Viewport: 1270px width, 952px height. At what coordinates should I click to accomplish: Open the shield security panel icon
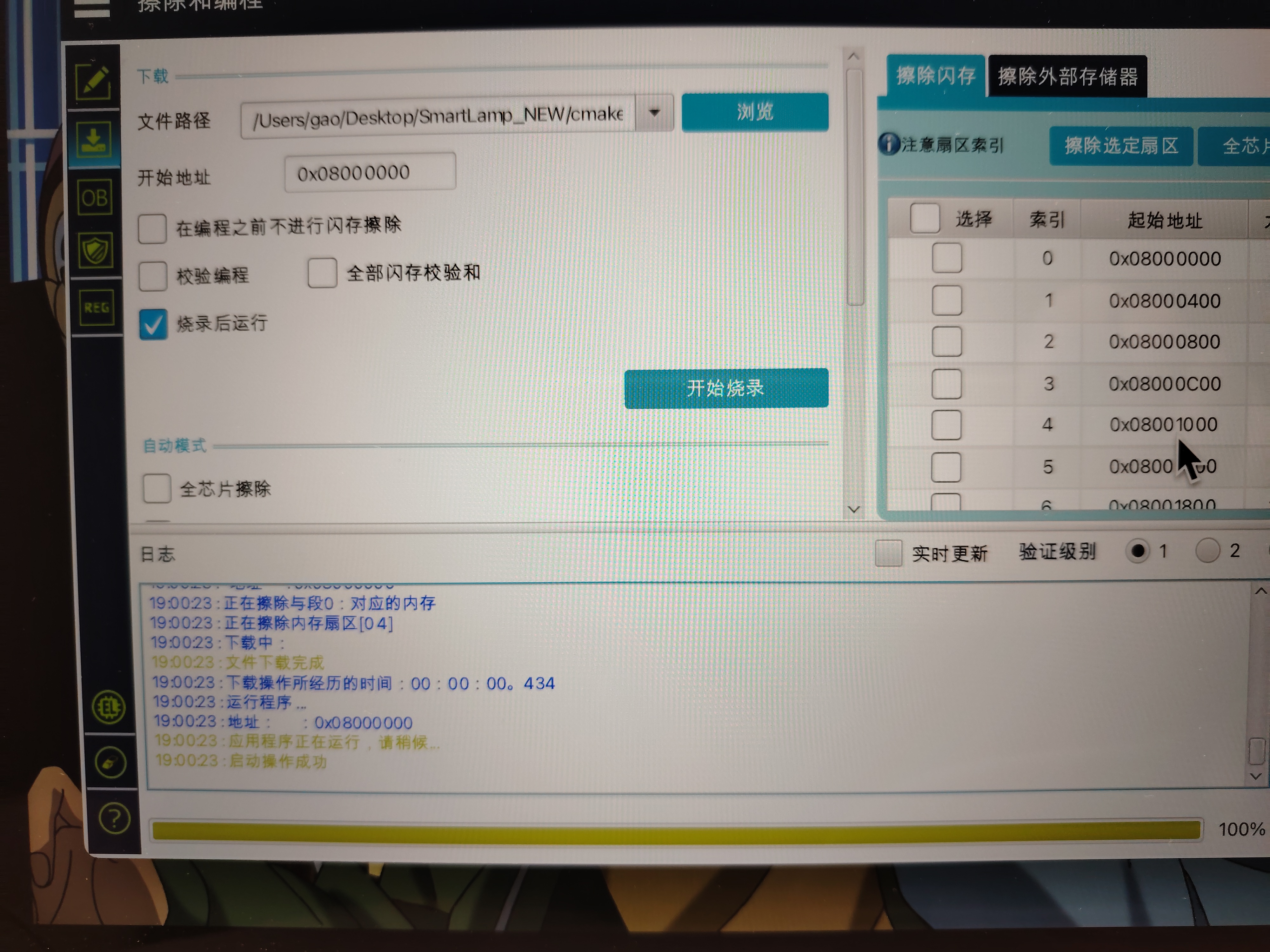95,251
